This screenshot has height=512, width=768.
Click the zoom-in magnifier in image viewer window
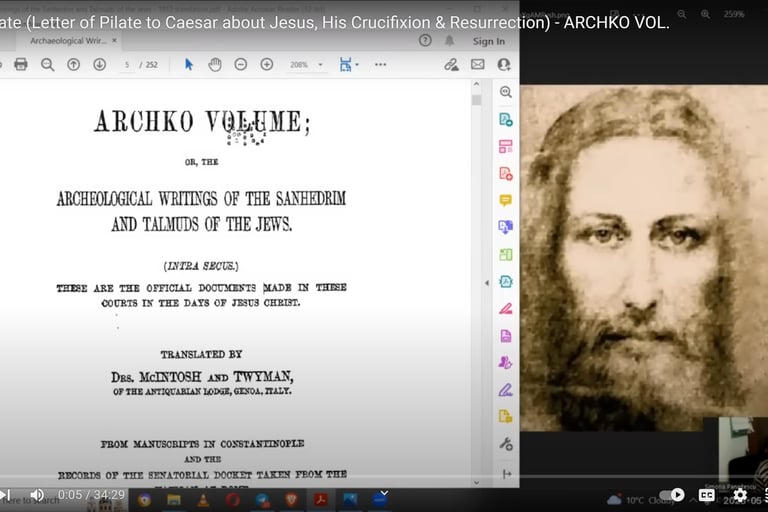click(705, 14)
